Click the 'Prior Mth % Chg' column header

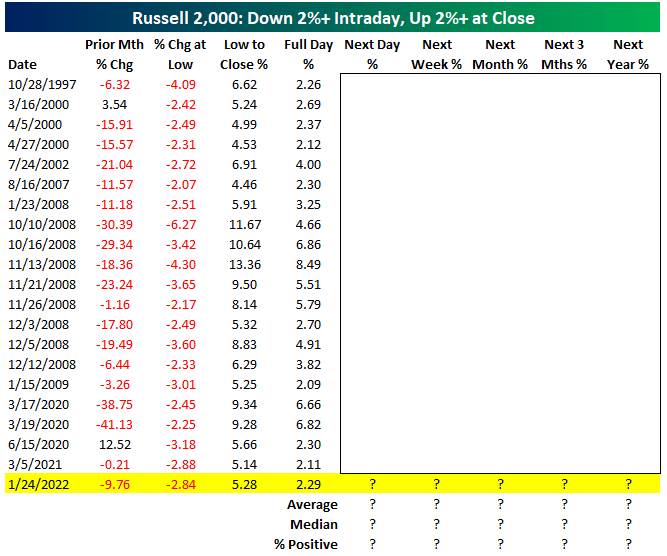pos(114,54)
